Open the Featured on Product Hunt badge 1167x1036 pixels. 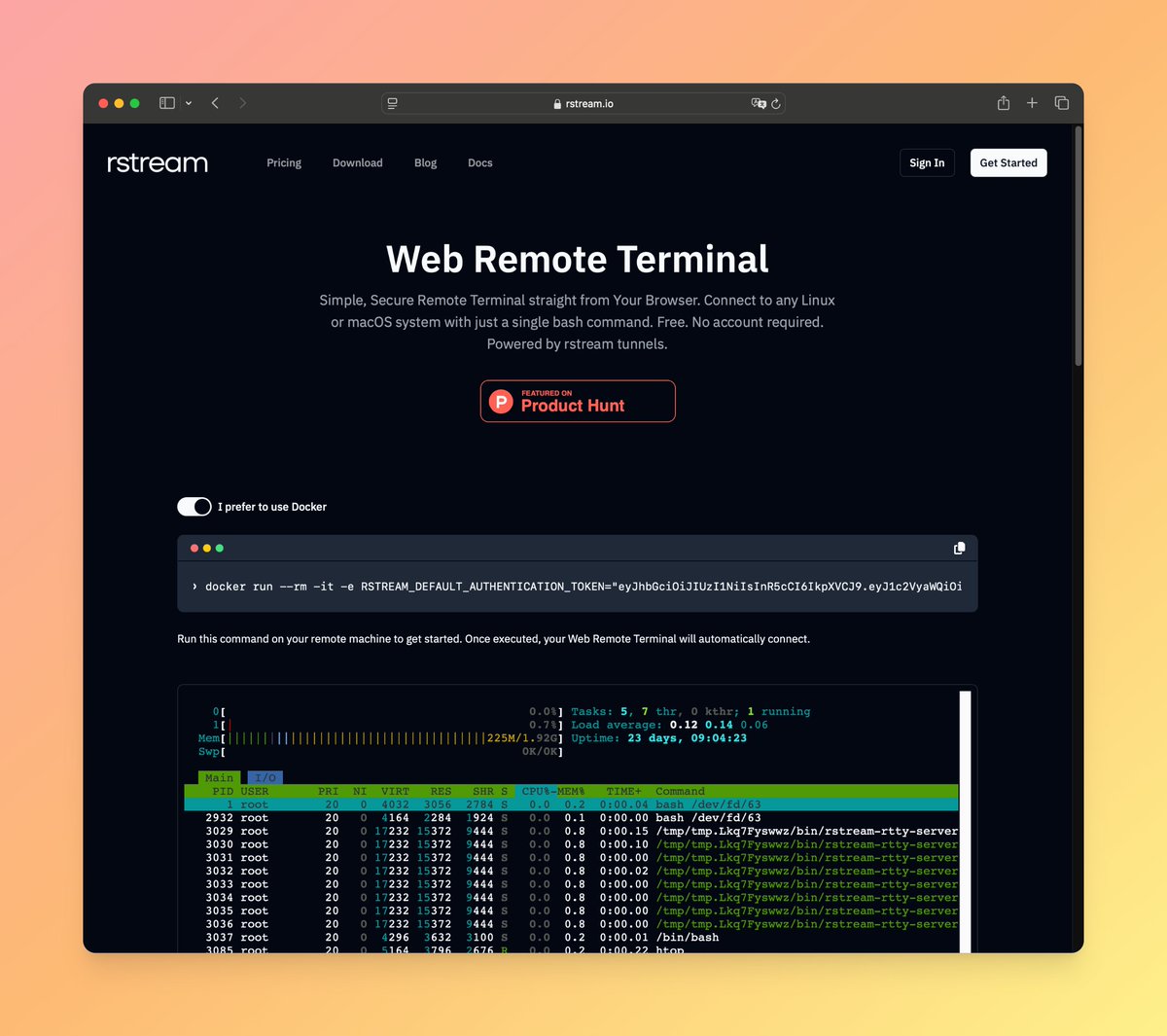578,401
